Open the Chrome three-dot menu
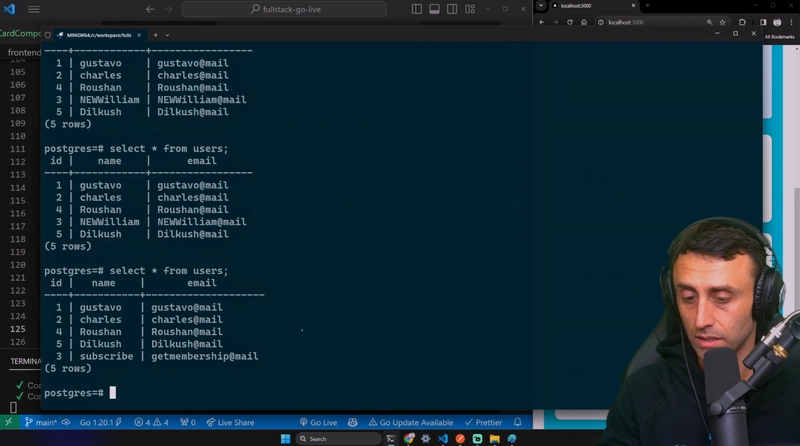 (x=791, y=22)
